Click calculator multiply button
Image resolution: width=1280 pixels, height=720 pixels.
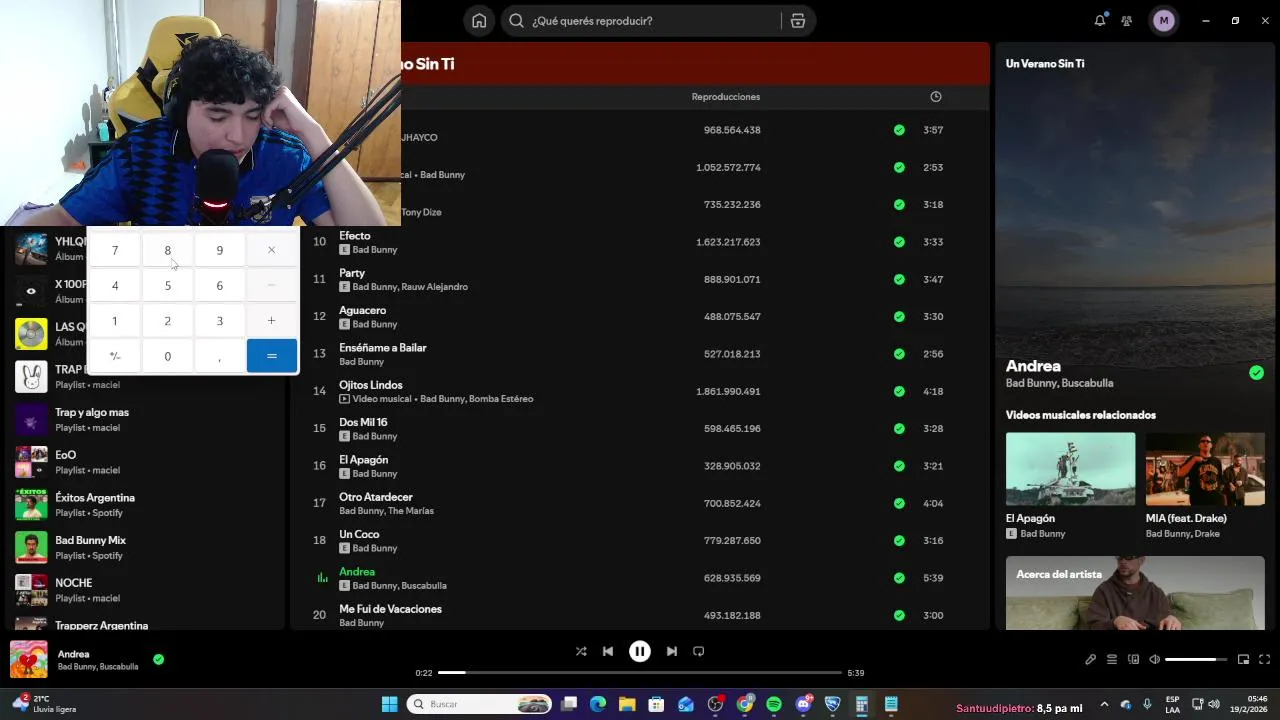coord(271,250)
